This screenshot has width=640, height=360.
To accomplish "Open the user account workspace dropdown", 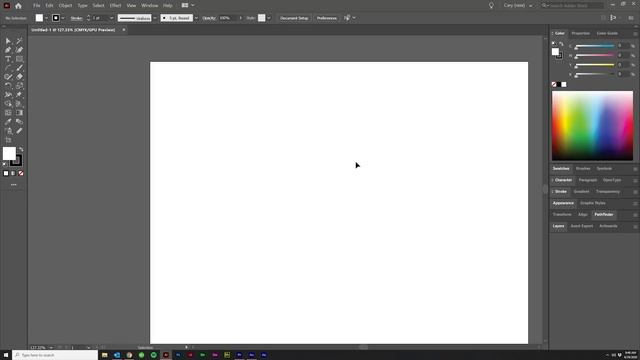I will tap(518, 6).
